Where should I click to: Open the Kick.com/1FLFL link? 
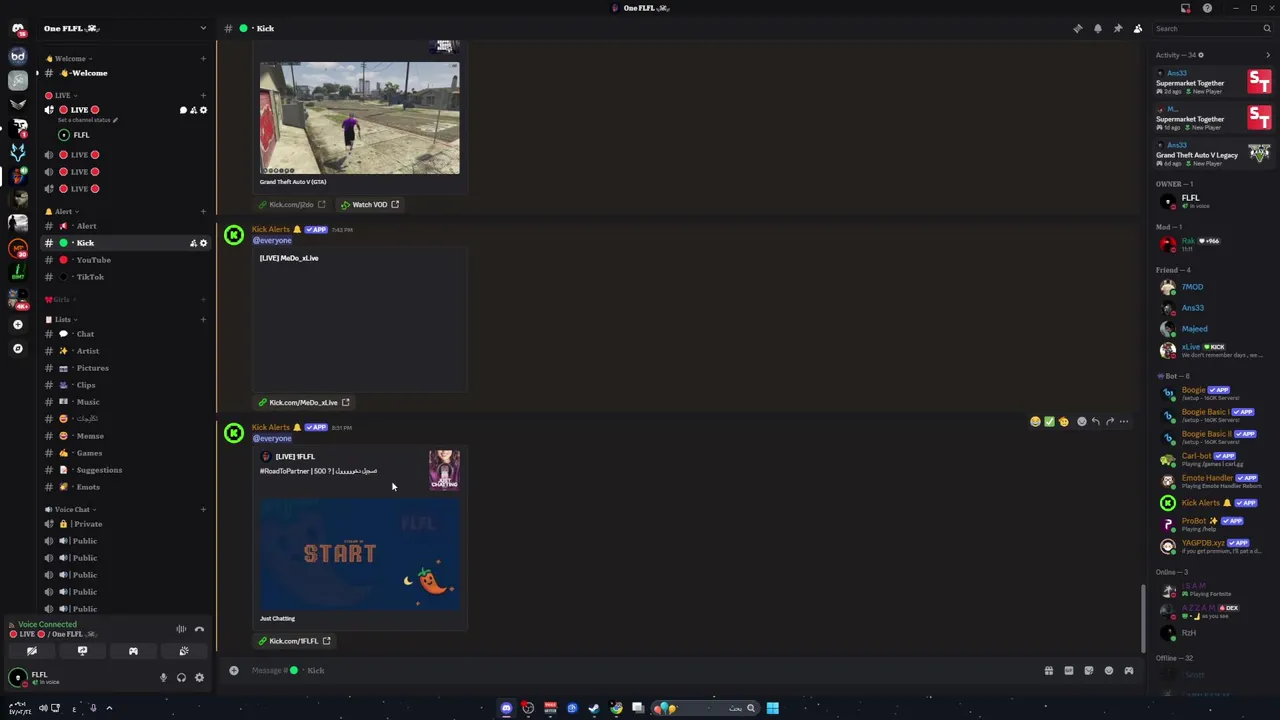click(x=294, y=641)
